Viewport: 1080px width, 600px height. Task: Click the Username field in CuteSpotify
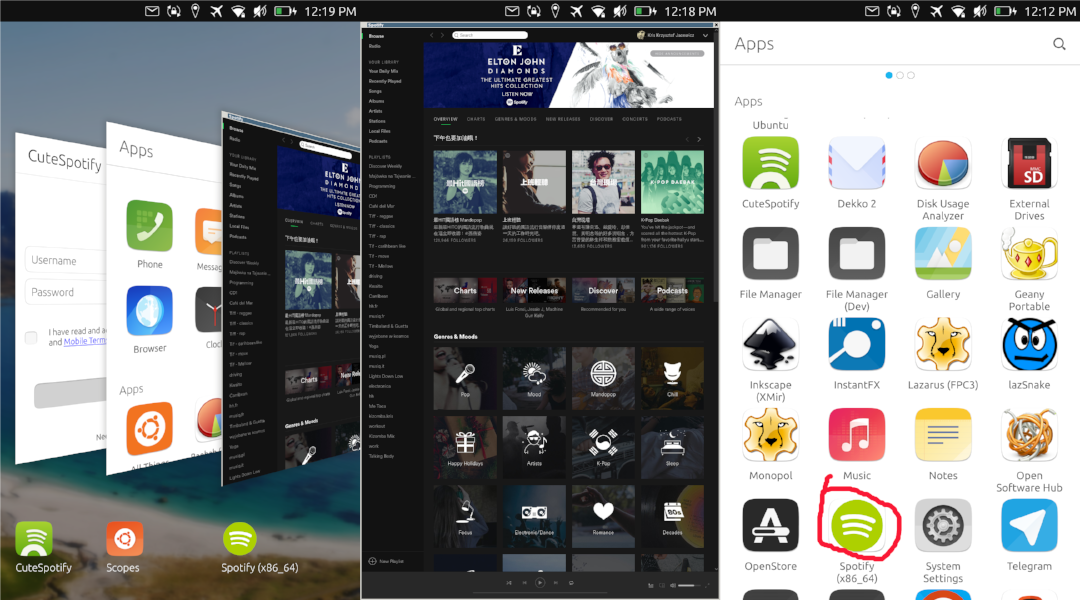point(66,260)
